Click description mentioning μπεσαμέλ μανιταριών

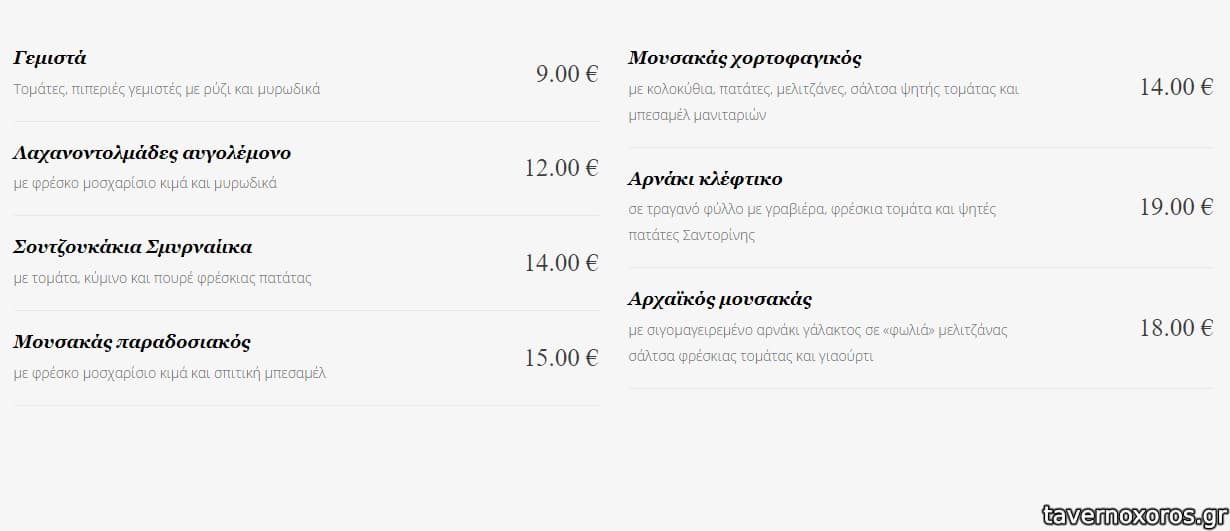[x=697, y=115]
